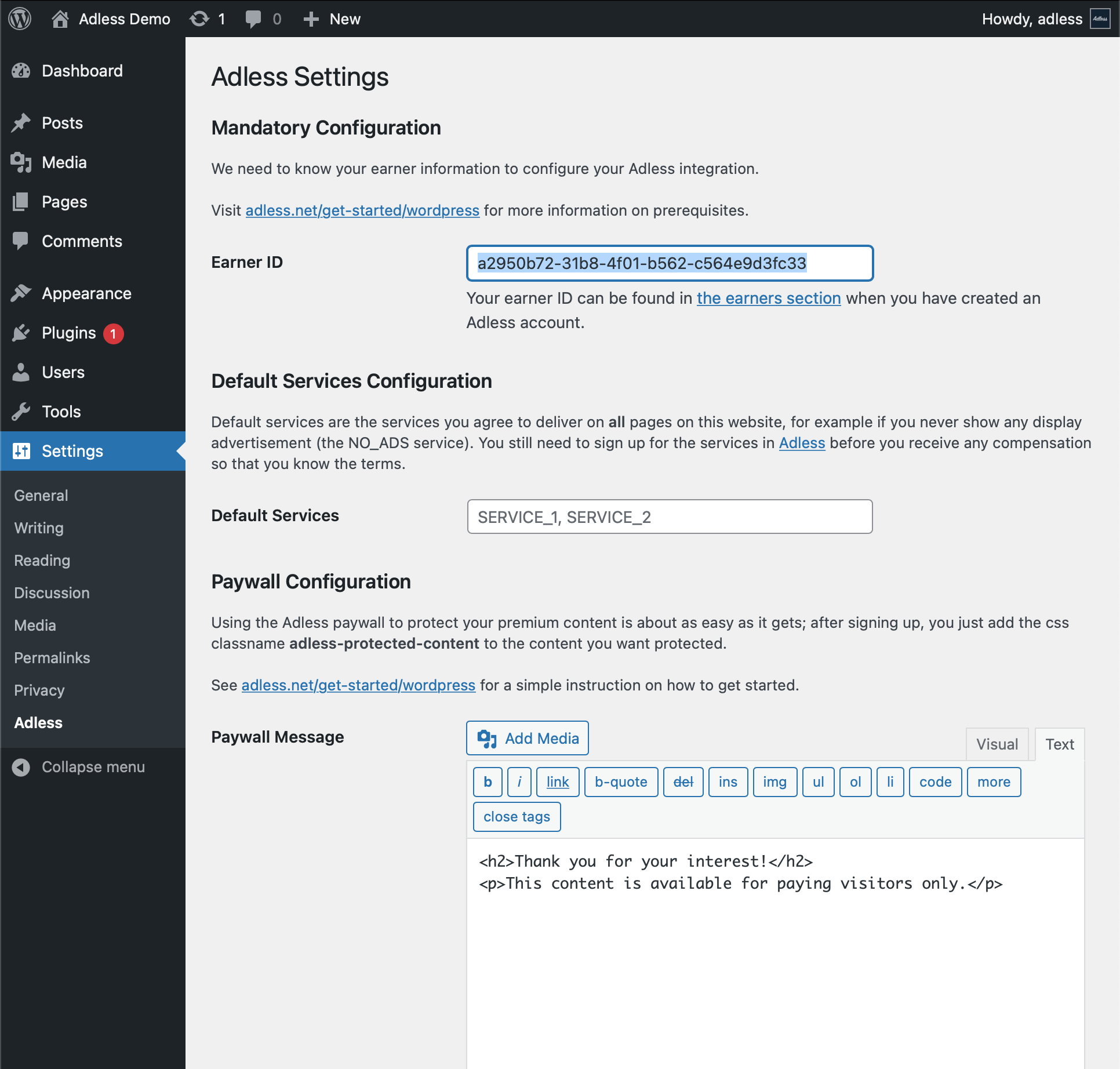Viewport: 1120px width, 1069px height.
Task: Insert bold tag with b button
Action: 488,782
